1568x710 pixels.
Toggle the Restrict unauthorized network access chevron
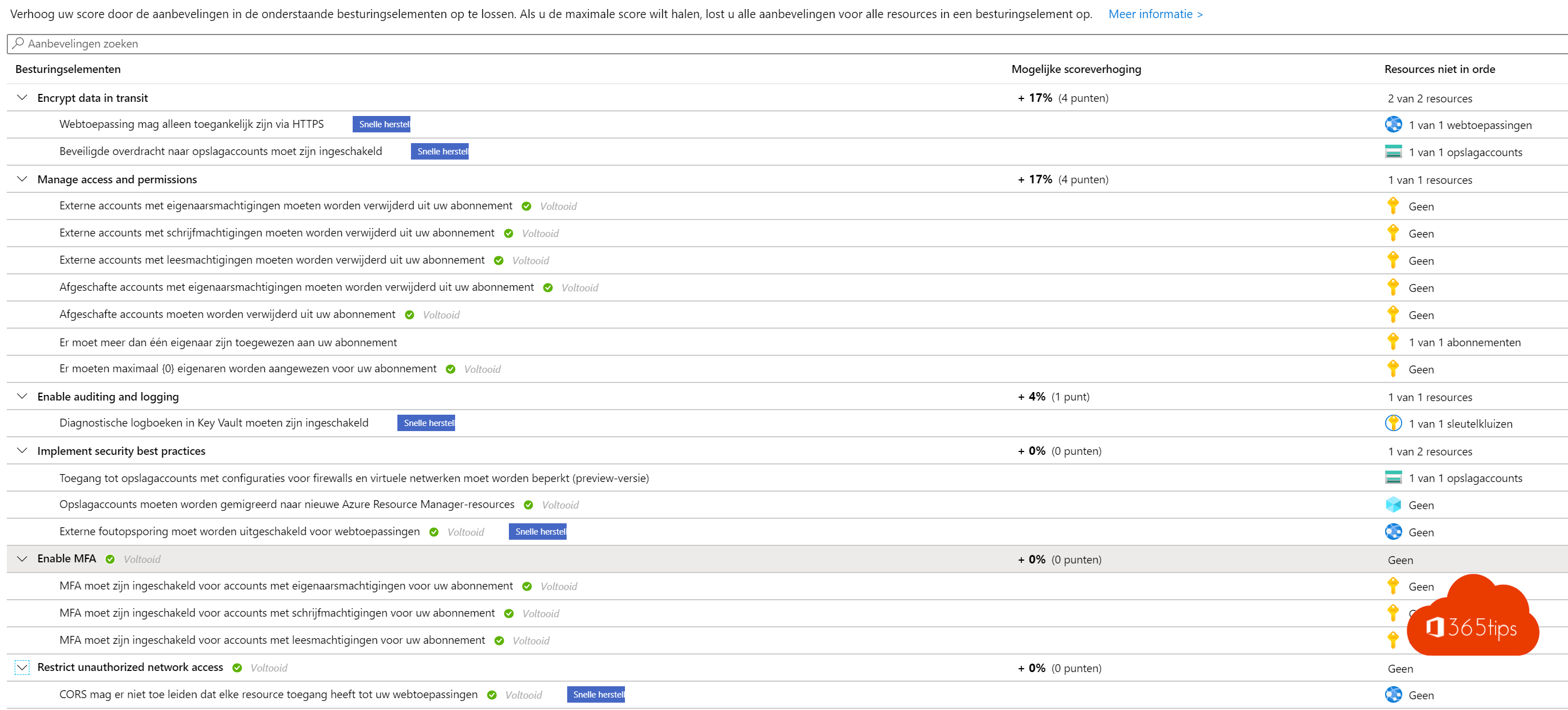click(23, 668)
